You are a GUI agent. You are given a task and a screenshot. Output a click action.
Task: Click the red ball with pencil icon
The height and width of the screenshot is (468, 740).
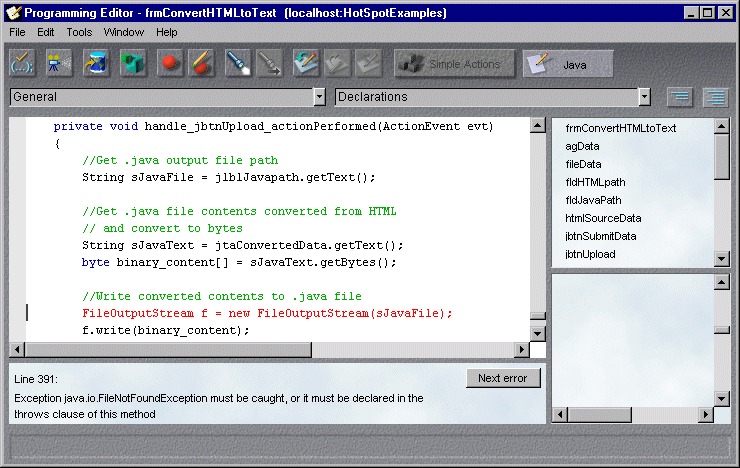click(x=202, y=63)
